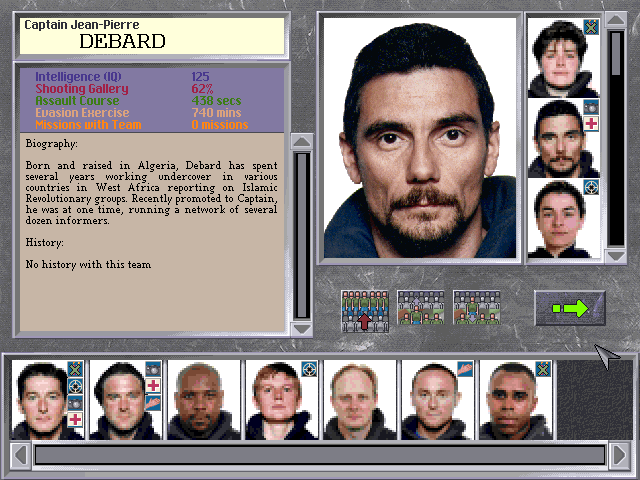Click the candidate list scrollbar thumb
This screenshot has height=480, width=640.
coord(616,54)
